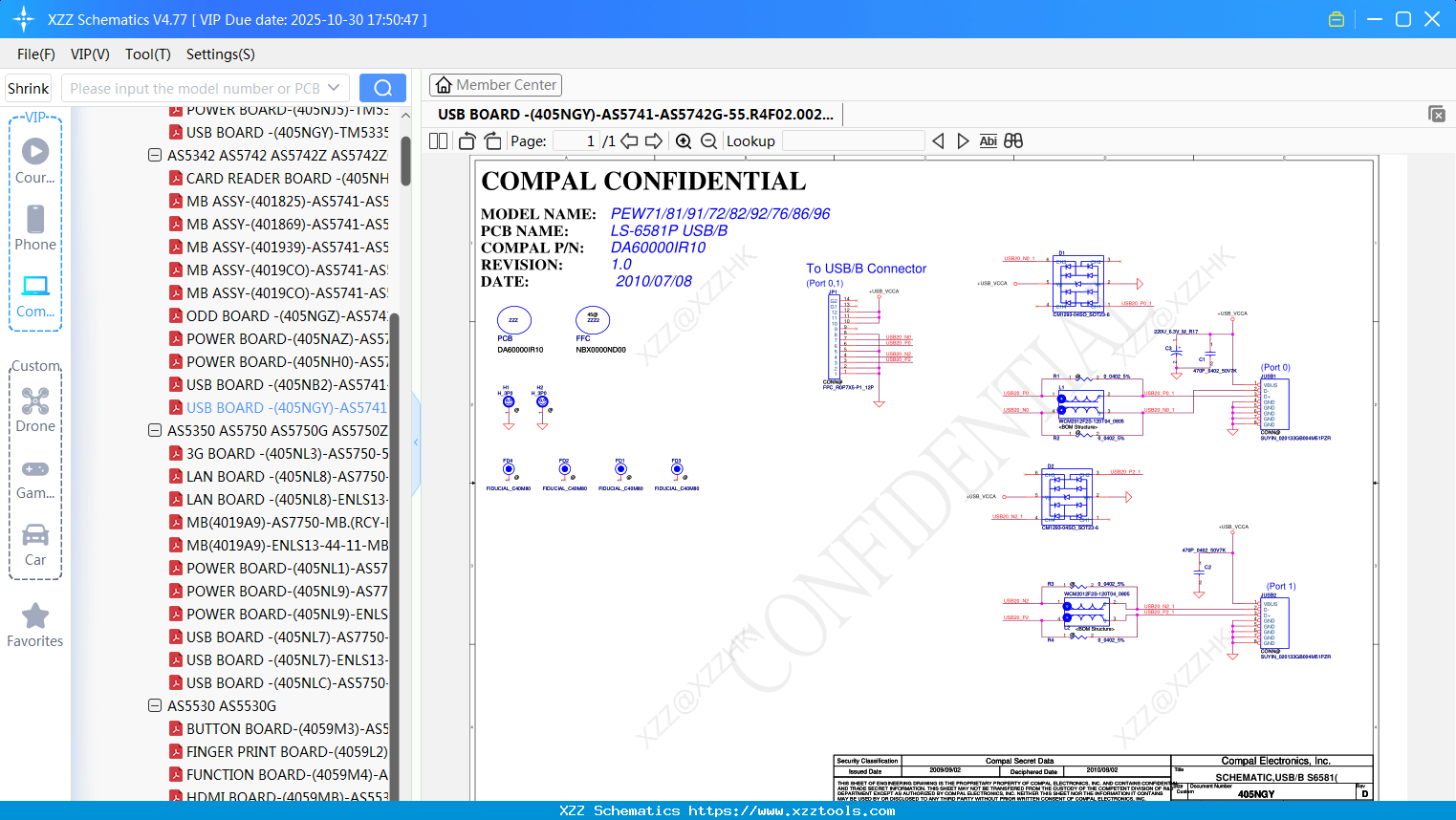Viewport: 1456px width, 820px height.
Task: Open USB BOARD -(405NGY)-TM5335 file
Action: coord(288,132)
